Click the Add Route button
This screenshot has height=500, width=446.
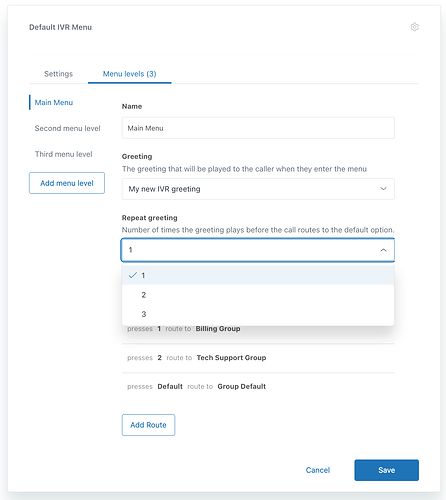pos(148,425)
